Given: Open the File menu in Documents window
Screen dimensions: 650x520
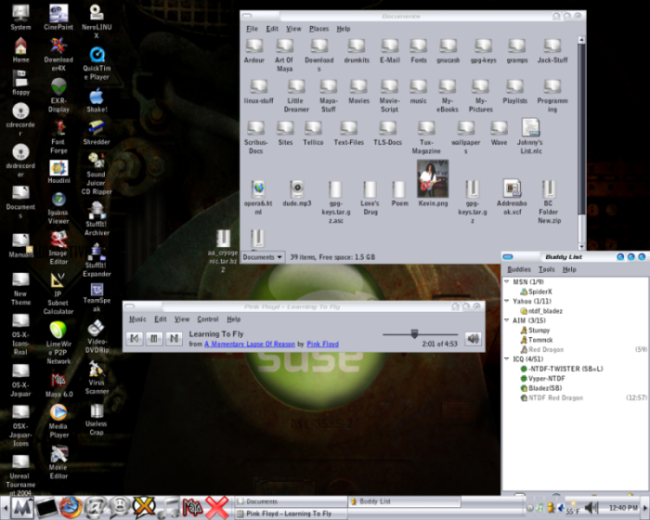Looking at the screenshot, I should [252, 29].
